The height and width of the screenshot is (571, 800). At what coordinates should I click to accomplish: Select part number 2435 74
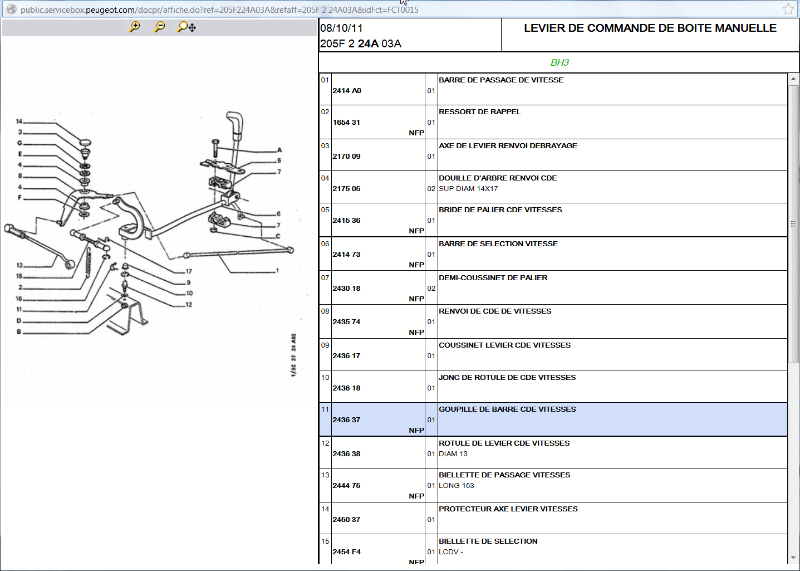pos(346,321)
